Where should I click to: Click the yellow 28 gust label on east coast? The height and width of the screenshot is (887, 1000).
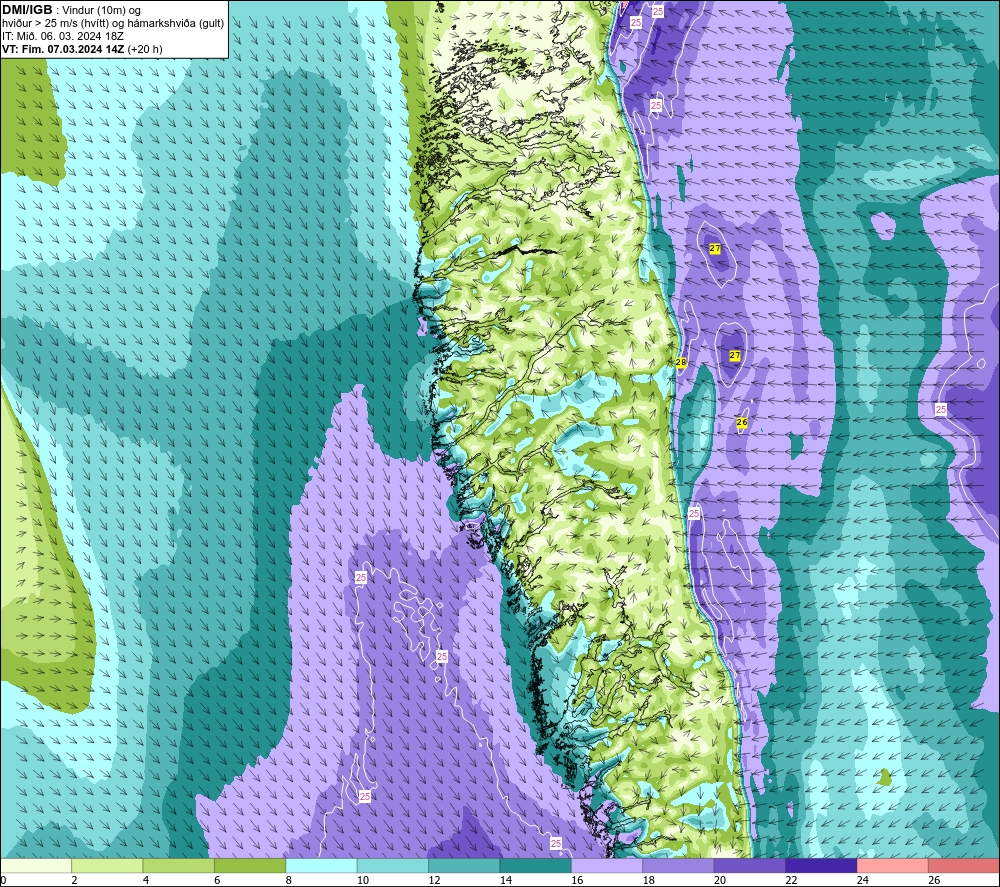click(x=680, y=362)
